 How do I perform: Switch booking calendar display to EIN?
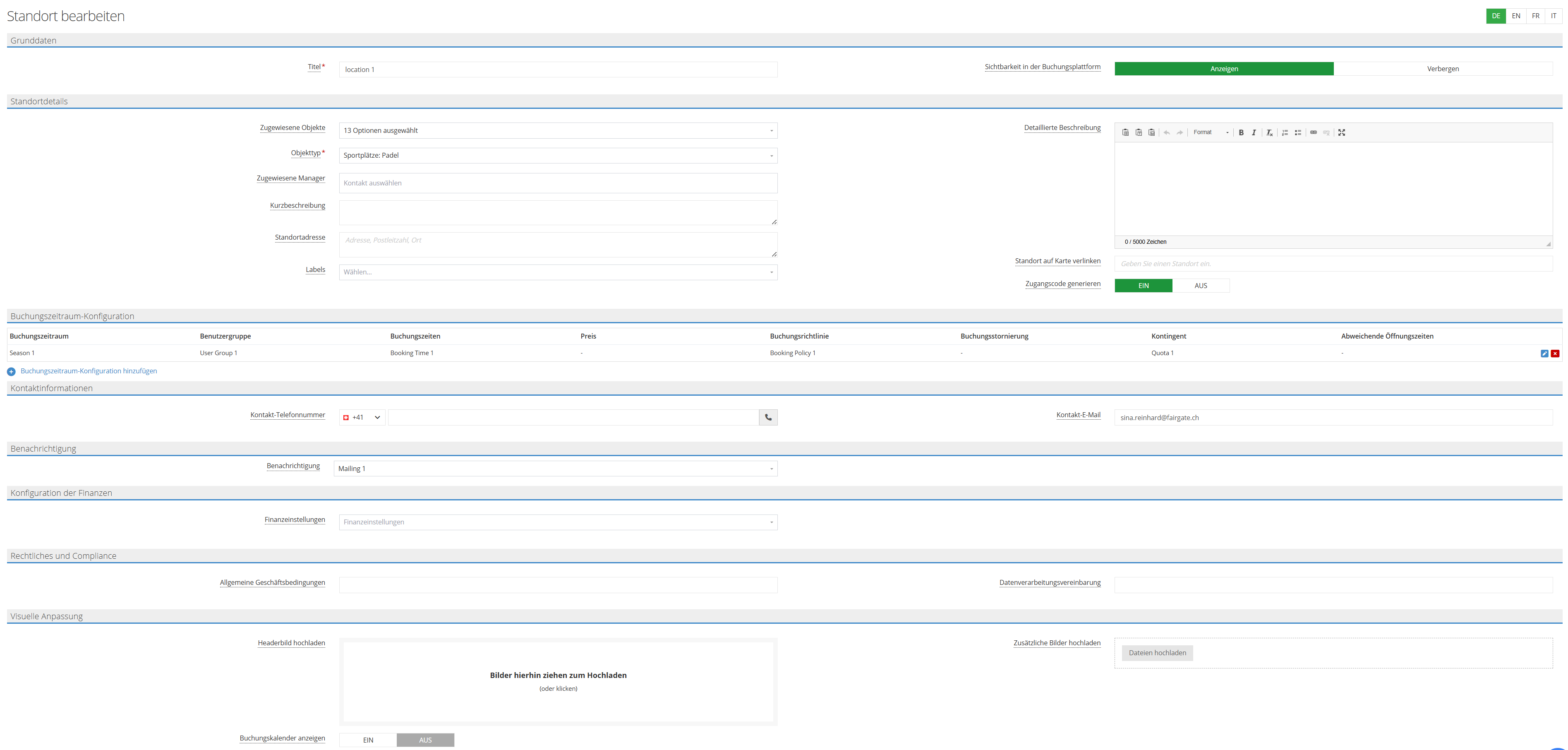point(368,740)
